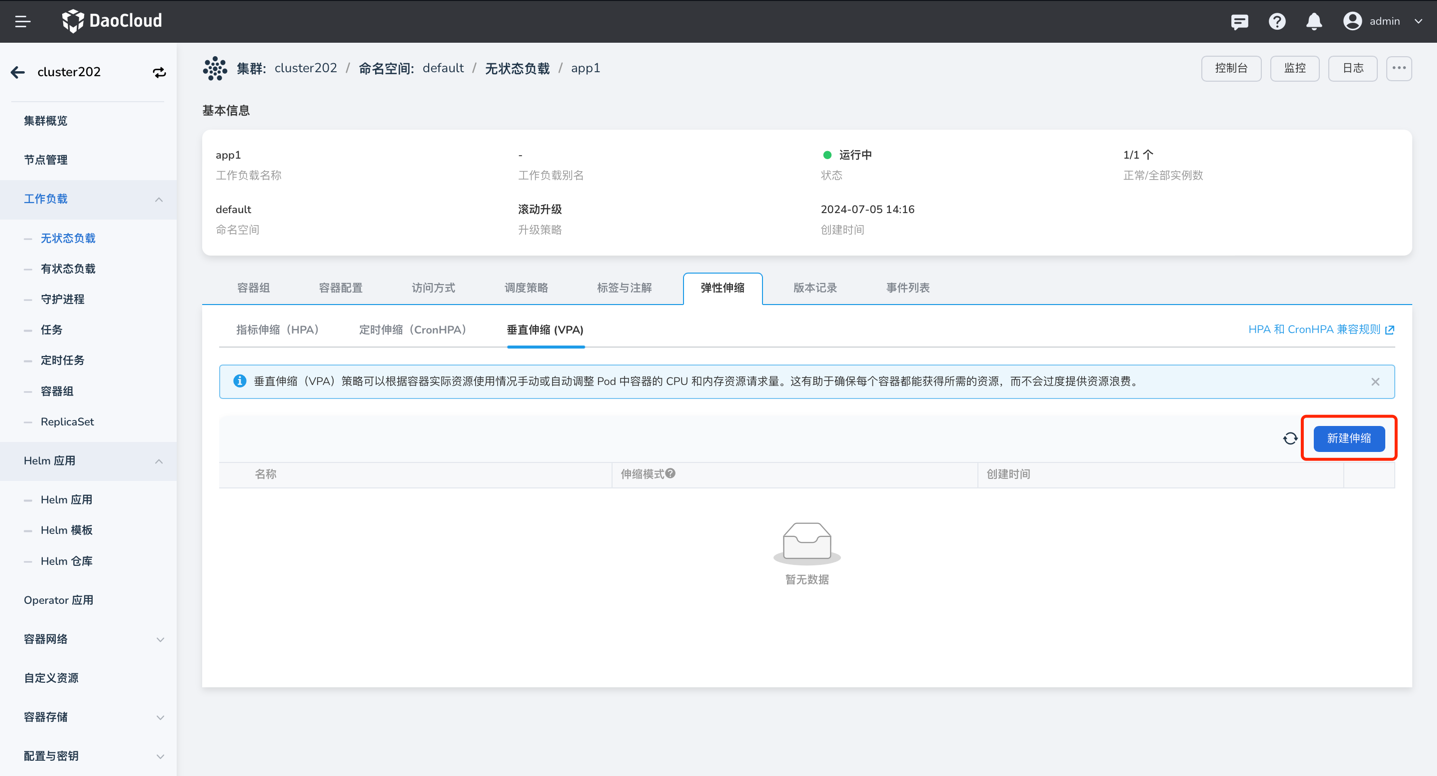Open the more actions ellipsis button
The image size is (1437, 776).
[1398, 68]
